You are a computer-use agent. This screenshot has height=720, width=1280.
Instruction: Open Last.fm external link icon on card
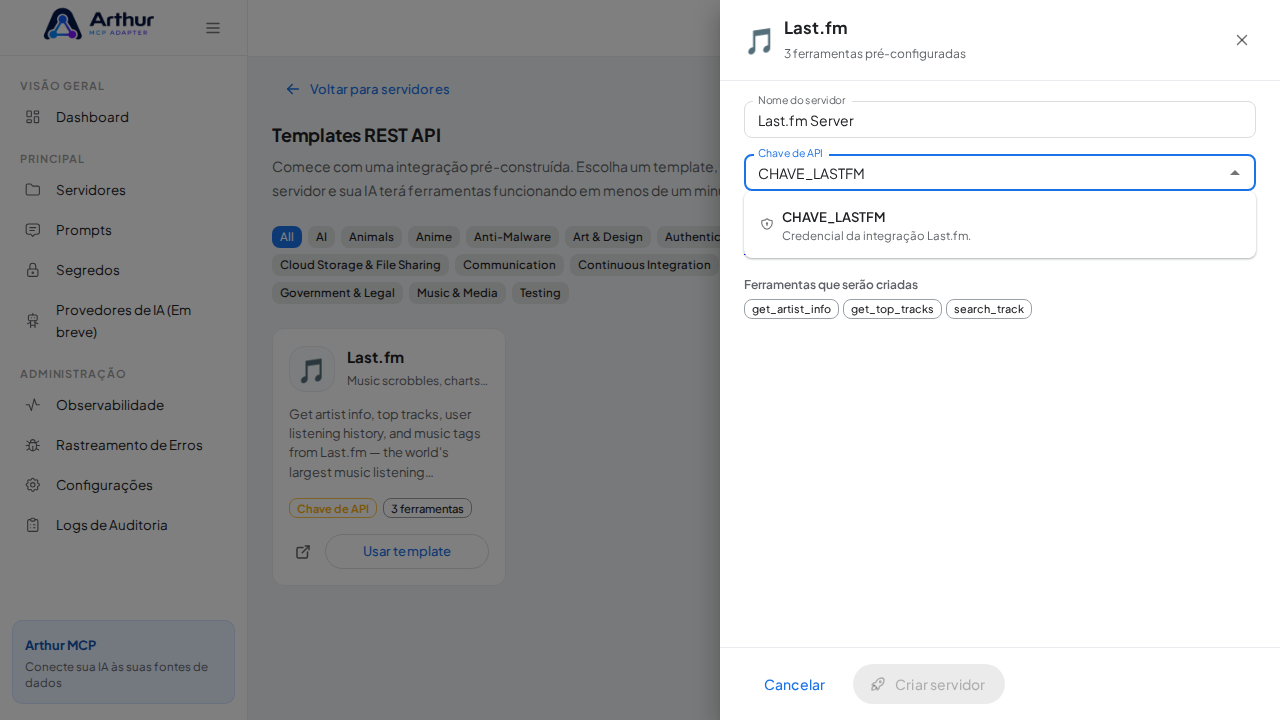(303, 552)
